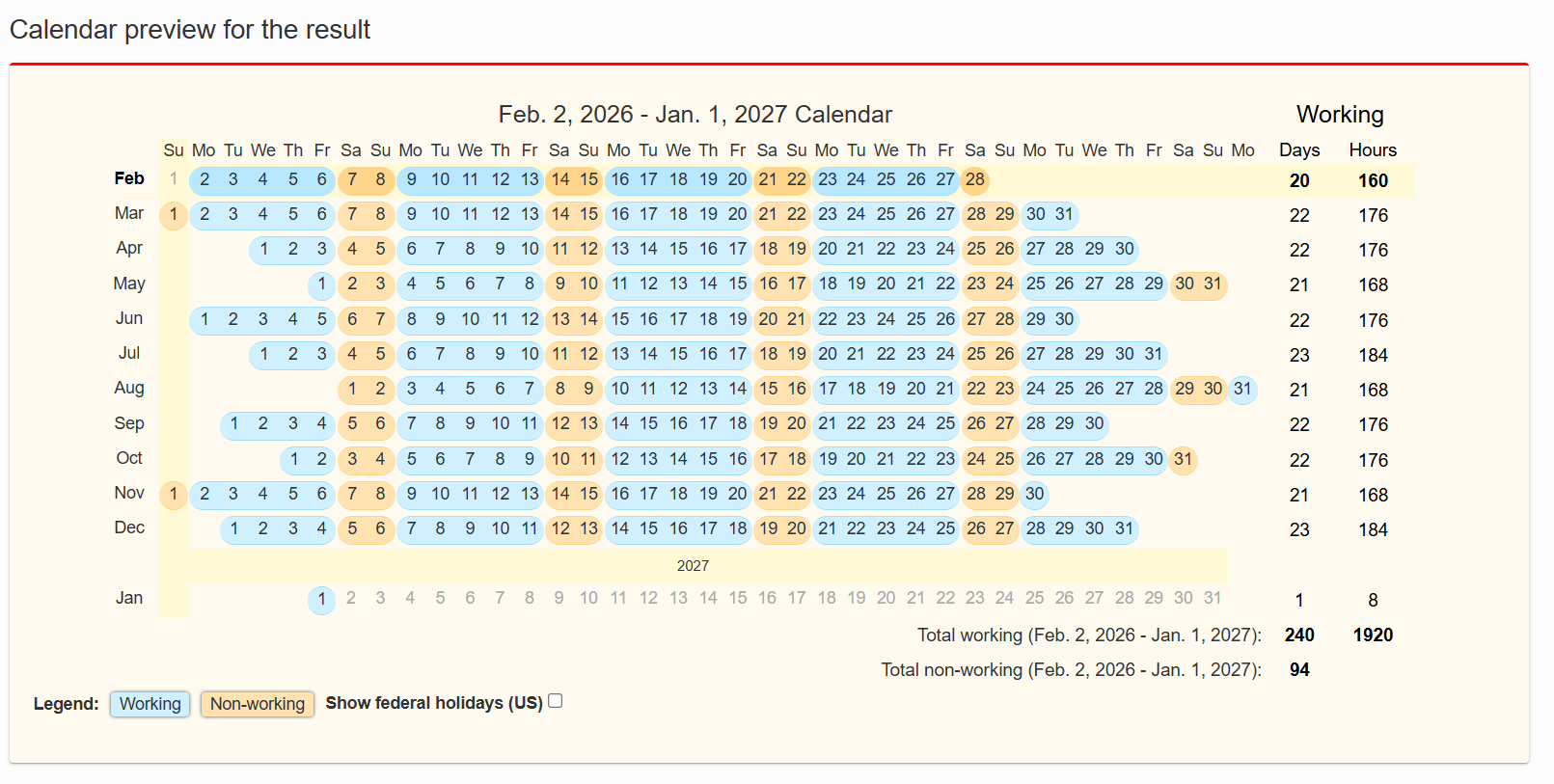Click May 1 working day
Image resolution: width=1554 pixels, height=784 pixels.
click(322, 284)
